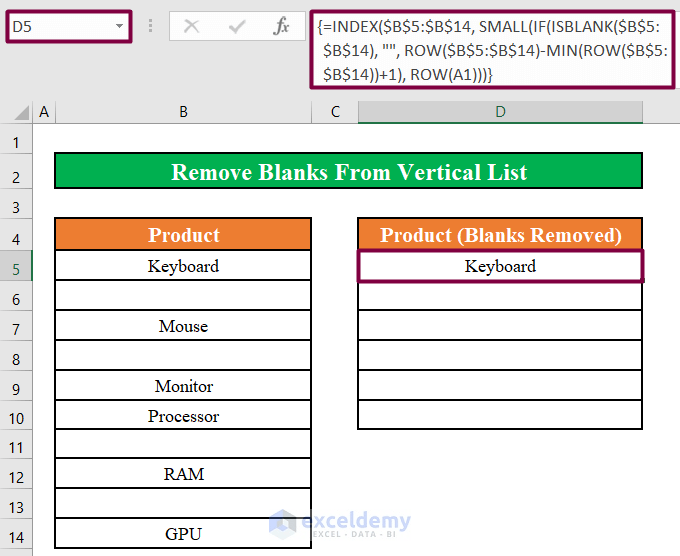This screenshot has width=680, height=556.
Task: Select empty cell D8 in result column
Action: coord(500,355)
